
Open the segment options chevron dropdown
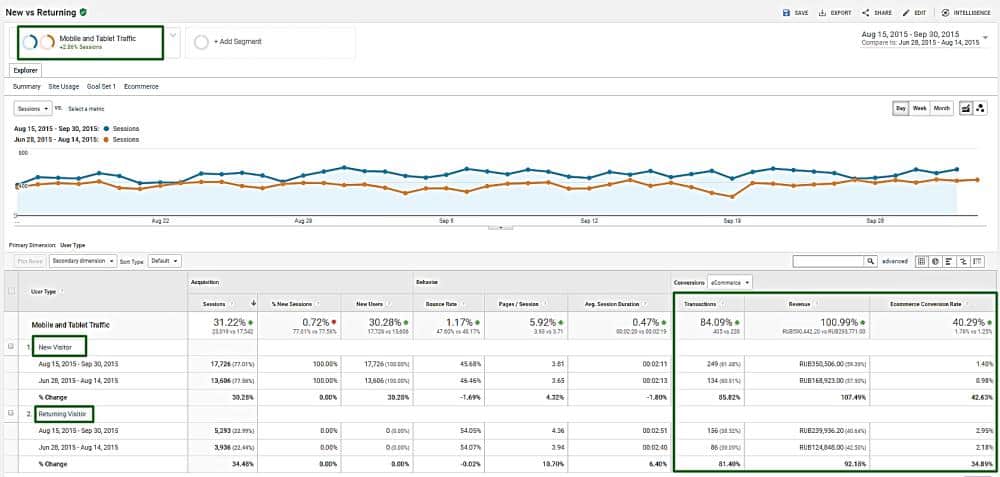pyautogui.click(x=172, y=34)
